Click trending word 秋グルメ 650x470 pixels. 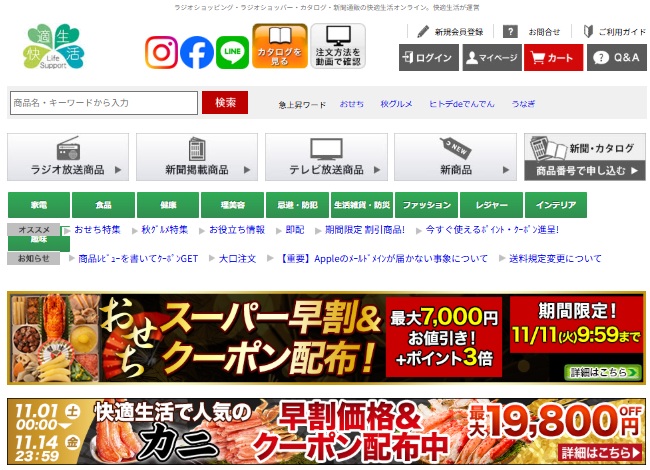pos(396,104)
